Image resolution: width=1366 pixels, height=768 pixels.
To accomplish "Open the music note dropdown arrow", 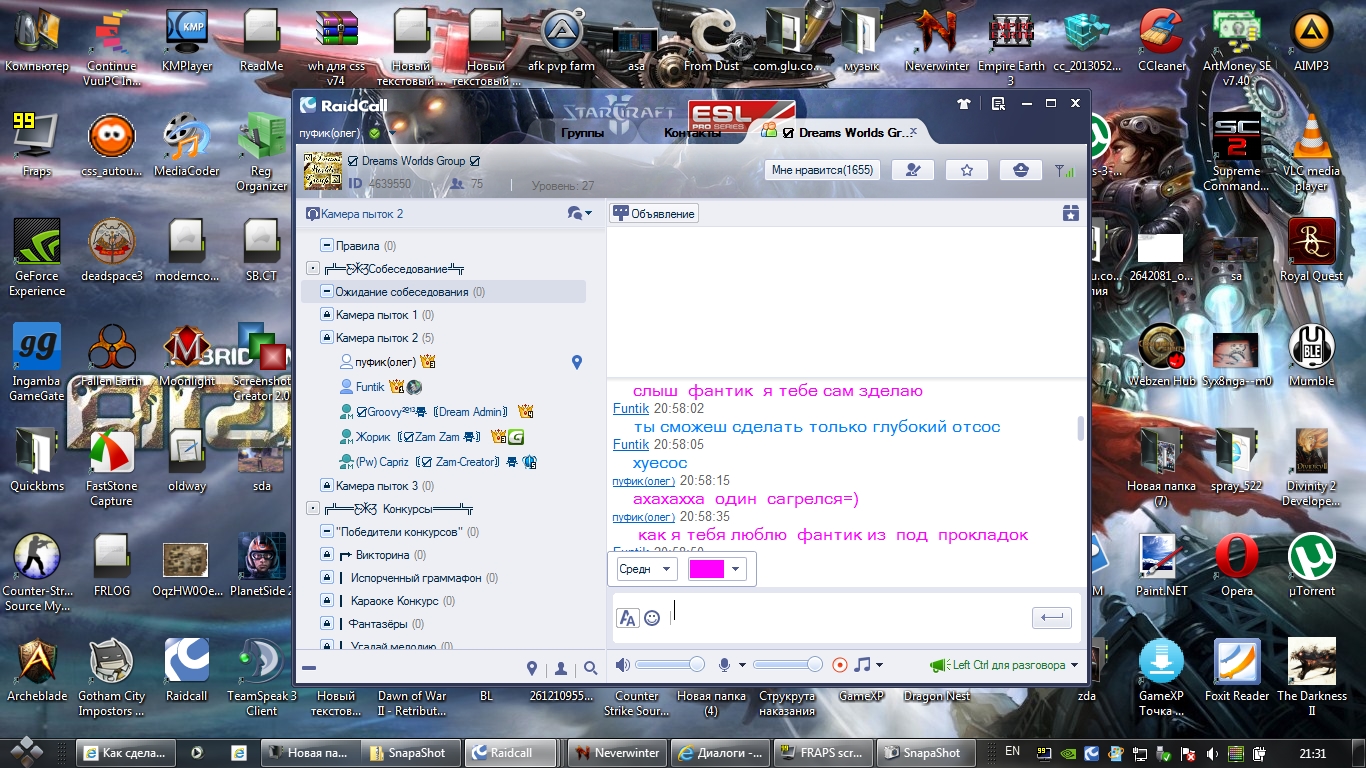I will tap(878, 665).
